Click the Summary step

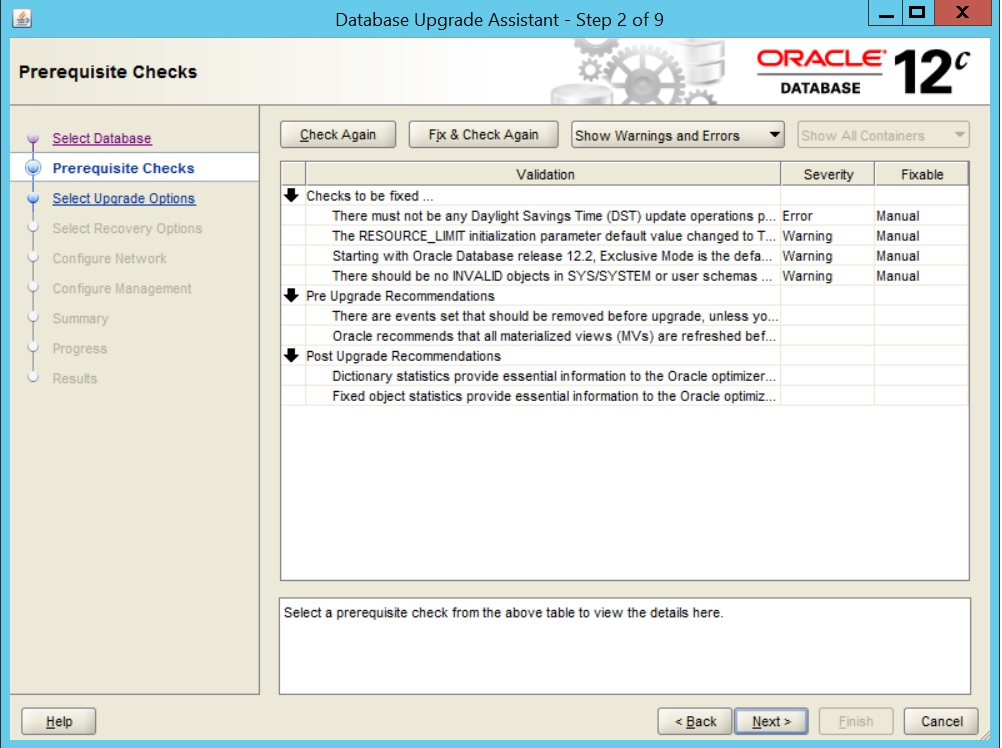[x=81, y=318]
